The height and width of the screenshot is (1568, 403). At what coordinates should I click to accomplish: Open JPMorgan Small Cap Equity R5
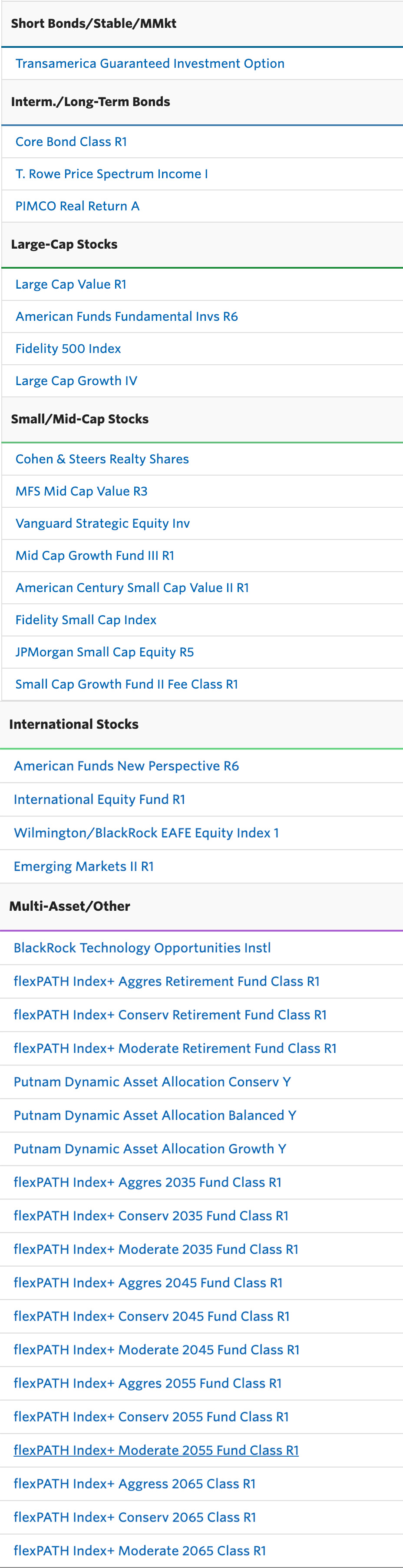[x=105, y=652]
